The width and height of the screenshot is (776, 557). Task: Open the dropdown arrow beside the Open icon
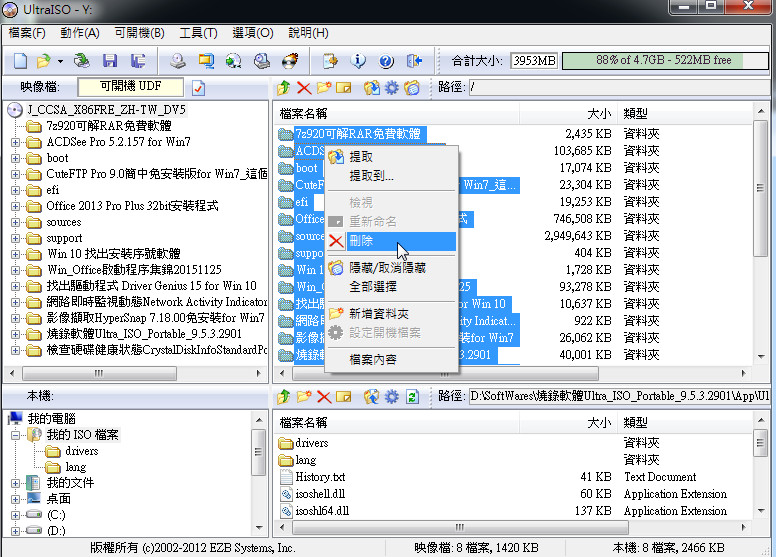pyautogui.click(x=60, y=61)
